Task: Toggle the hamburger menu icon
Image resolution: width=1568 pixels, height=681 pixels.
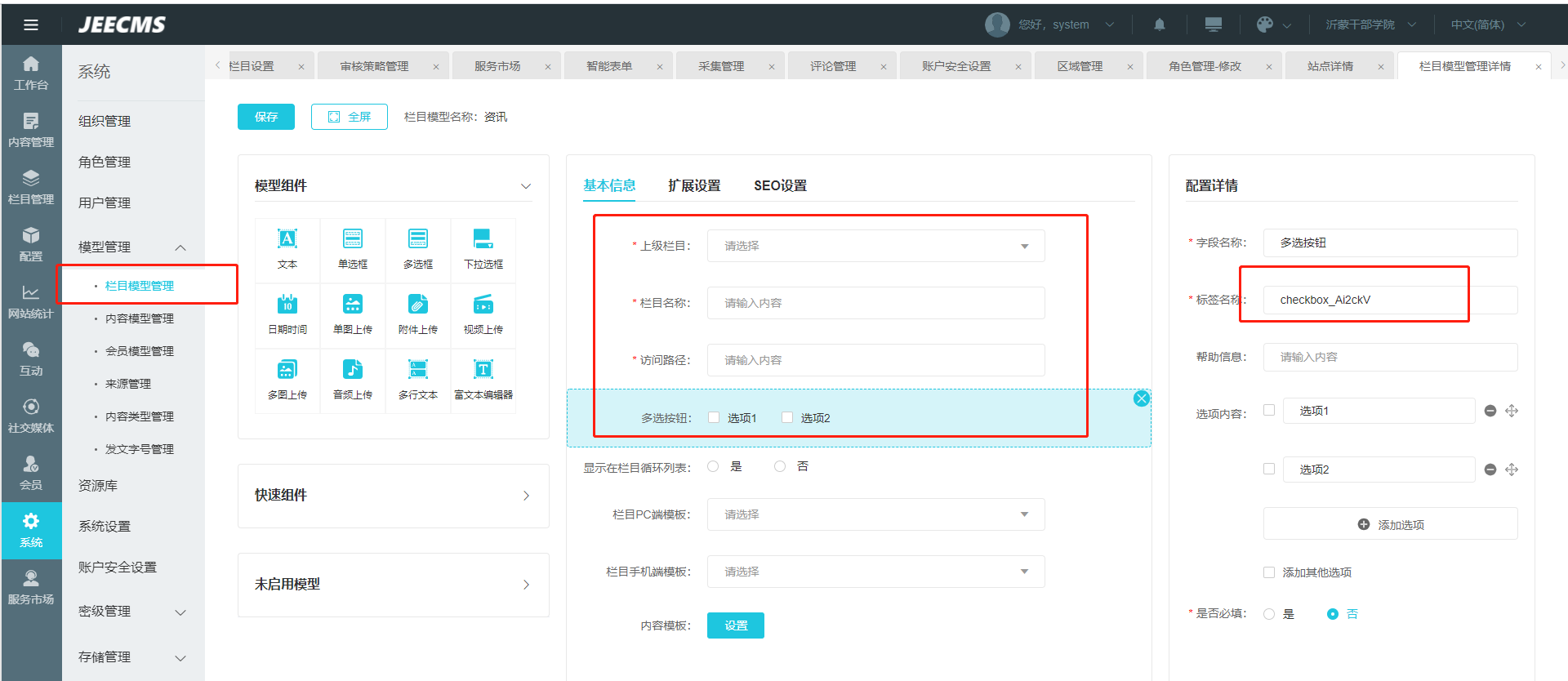Action: click(31, 24)
